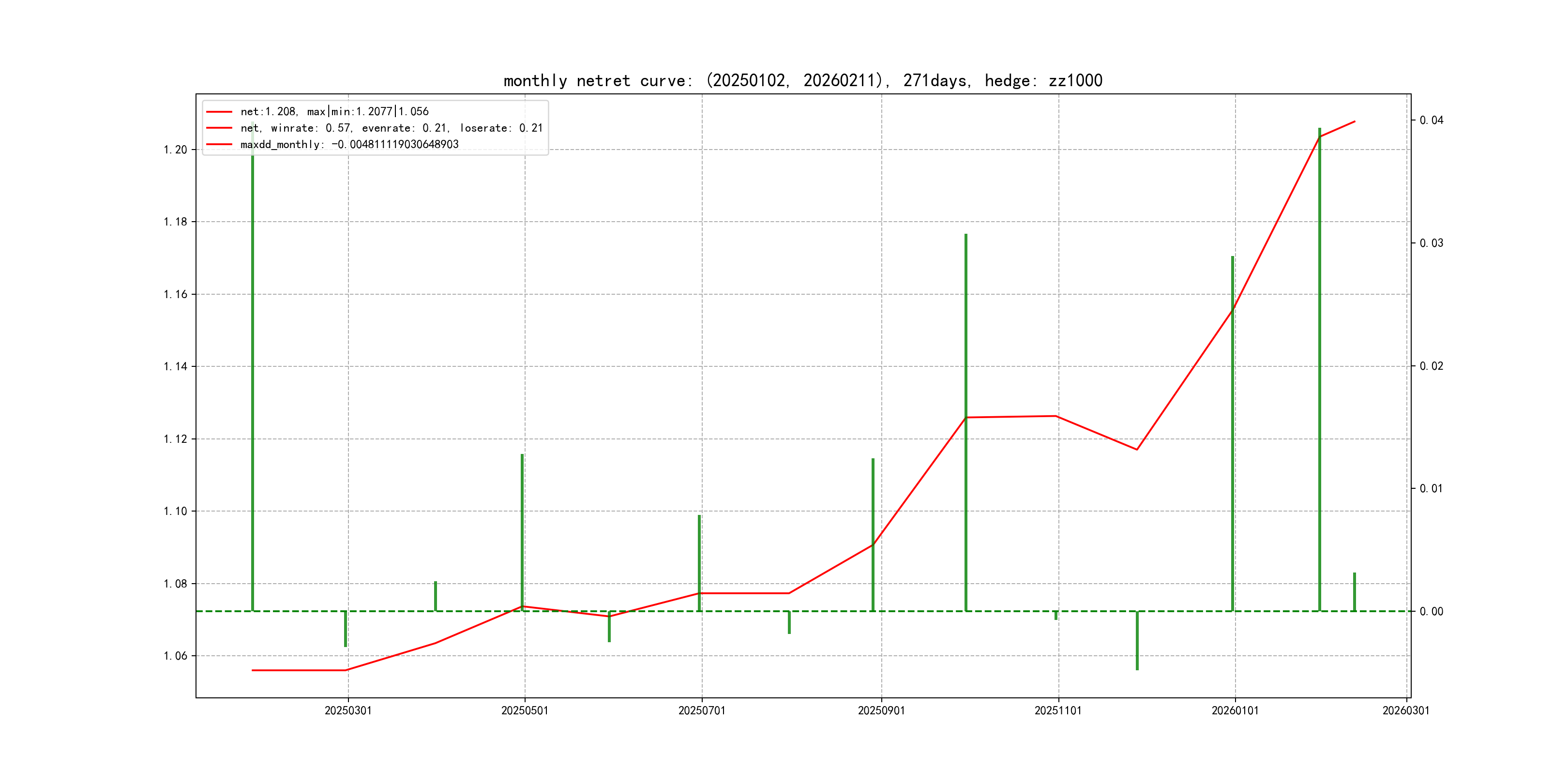
Task: Click the 0.03 right y-axis label
Action: [x=1431, y=243]
